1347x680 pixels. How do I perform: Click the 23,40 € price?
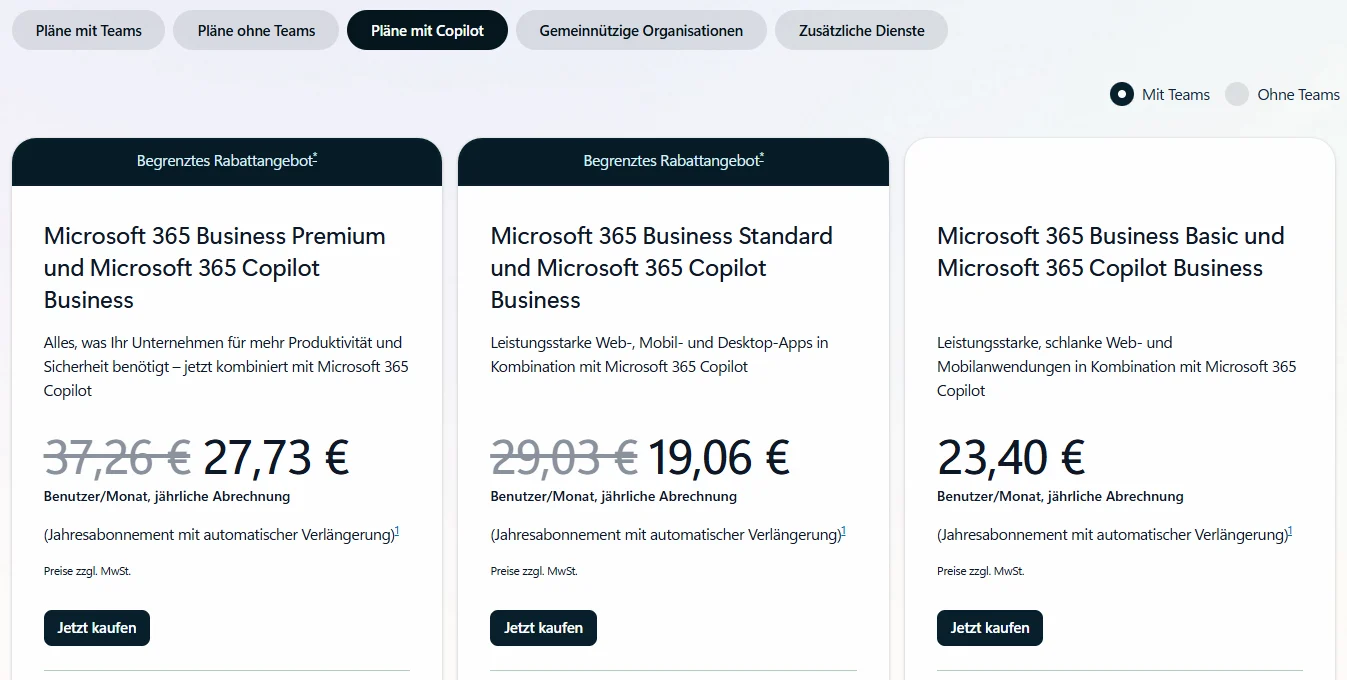pyautogui.click(x=1011, y=457)
